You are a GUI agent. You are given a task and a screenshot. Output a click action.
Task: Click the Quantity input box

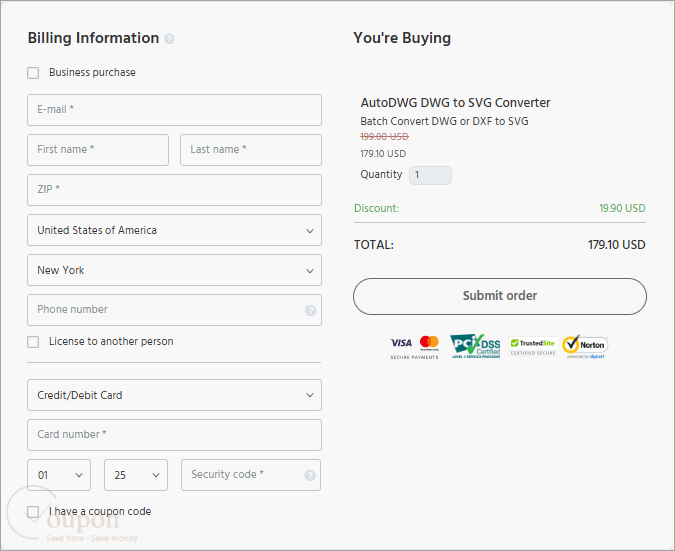tap(430, 175)
